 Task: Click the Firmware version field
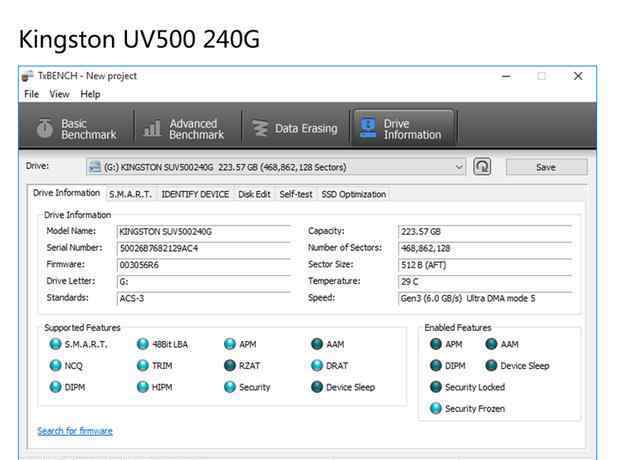pos(204,265)
